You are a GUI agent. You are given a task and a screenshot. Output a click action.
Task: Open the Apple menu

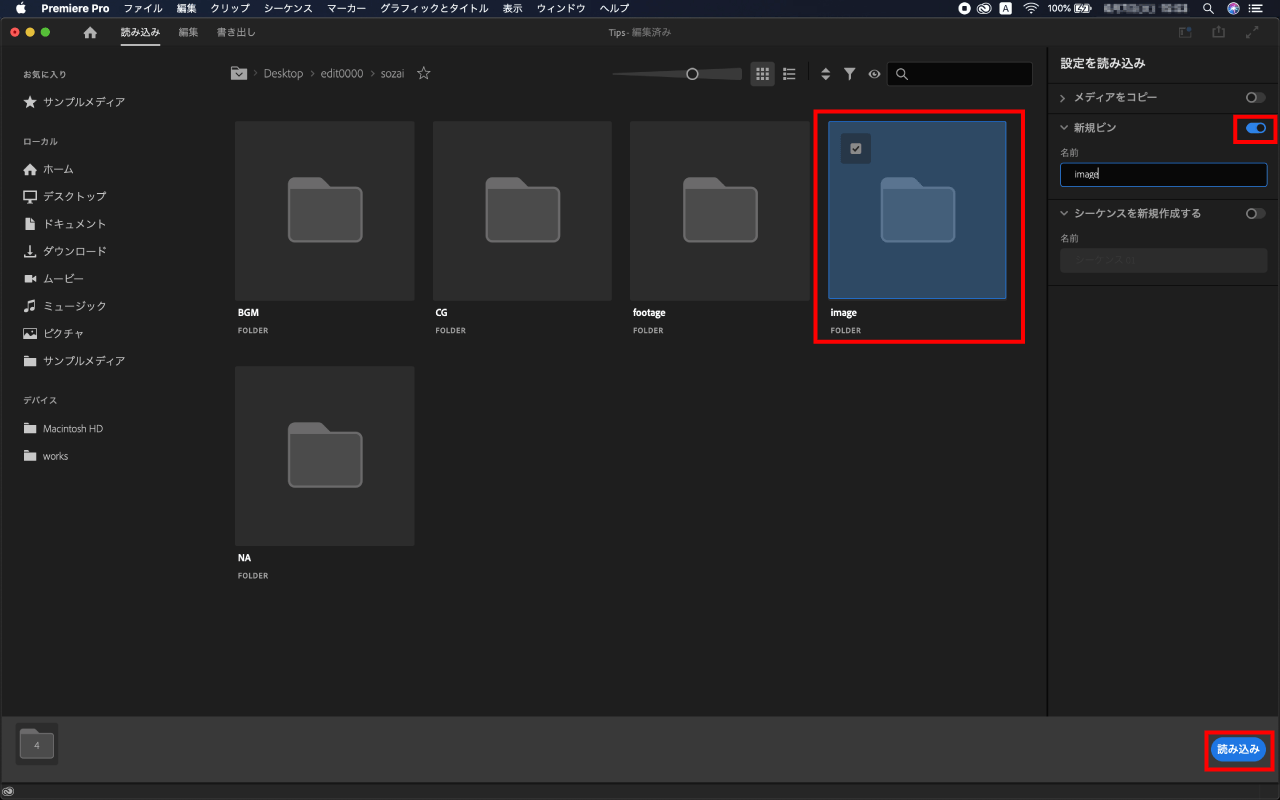point(20,8)
